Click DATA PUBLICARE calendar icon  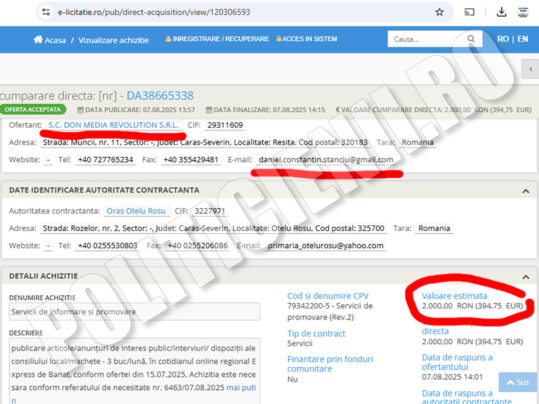coord(80,110)
